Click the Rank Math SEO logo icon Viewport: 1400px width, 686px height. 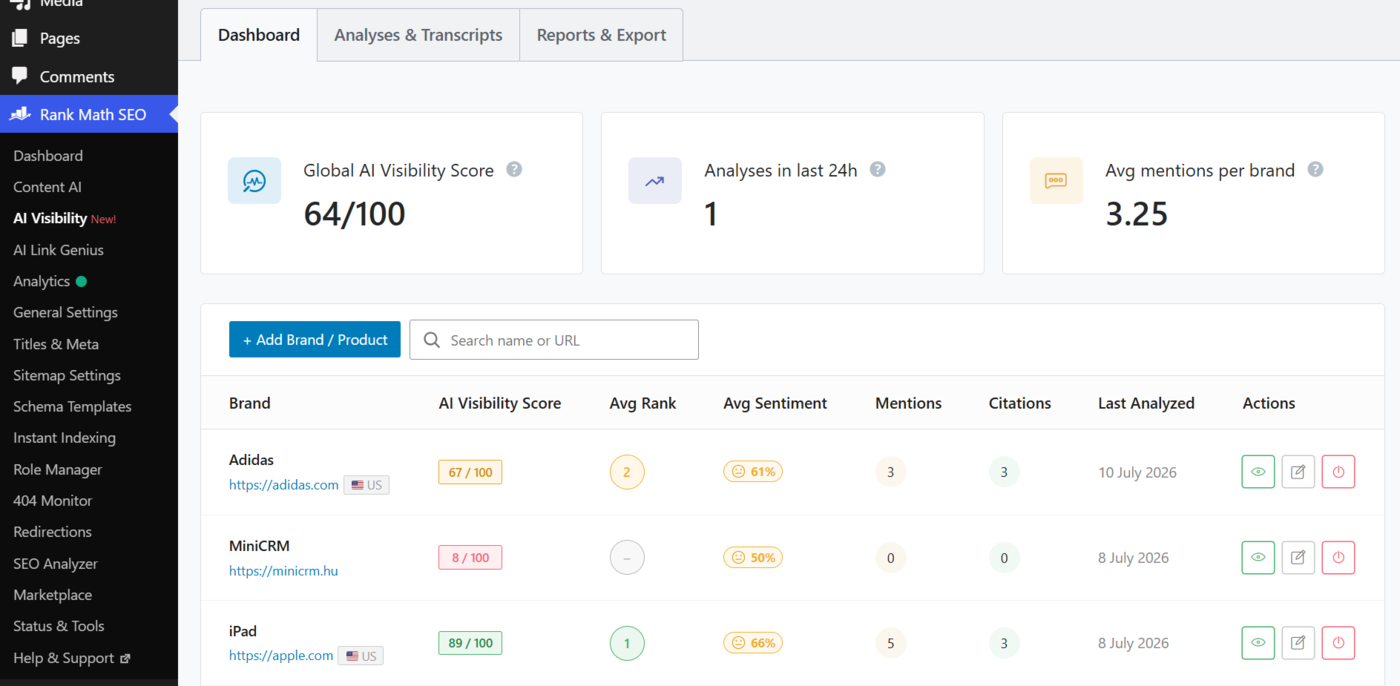20,114
